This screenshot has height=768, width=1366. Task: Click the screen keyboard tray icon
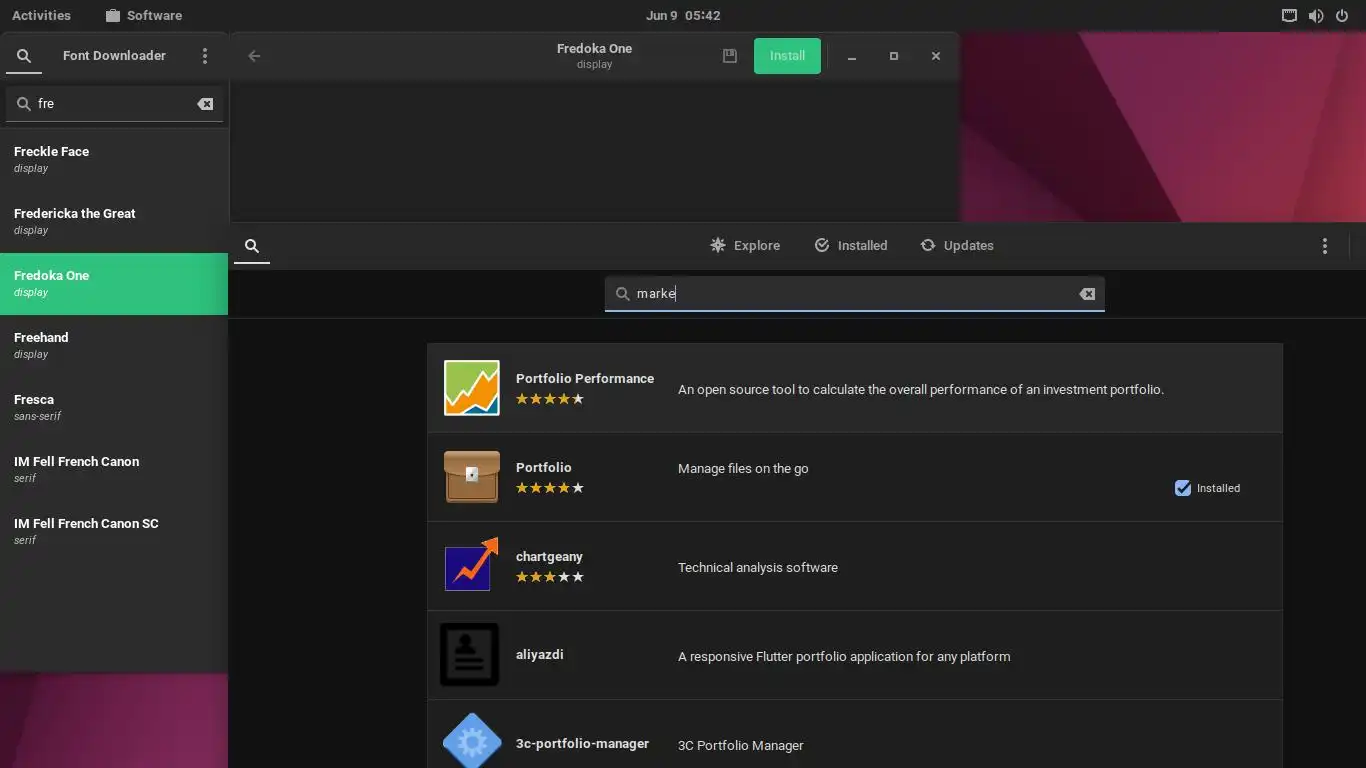[1289, 16]
